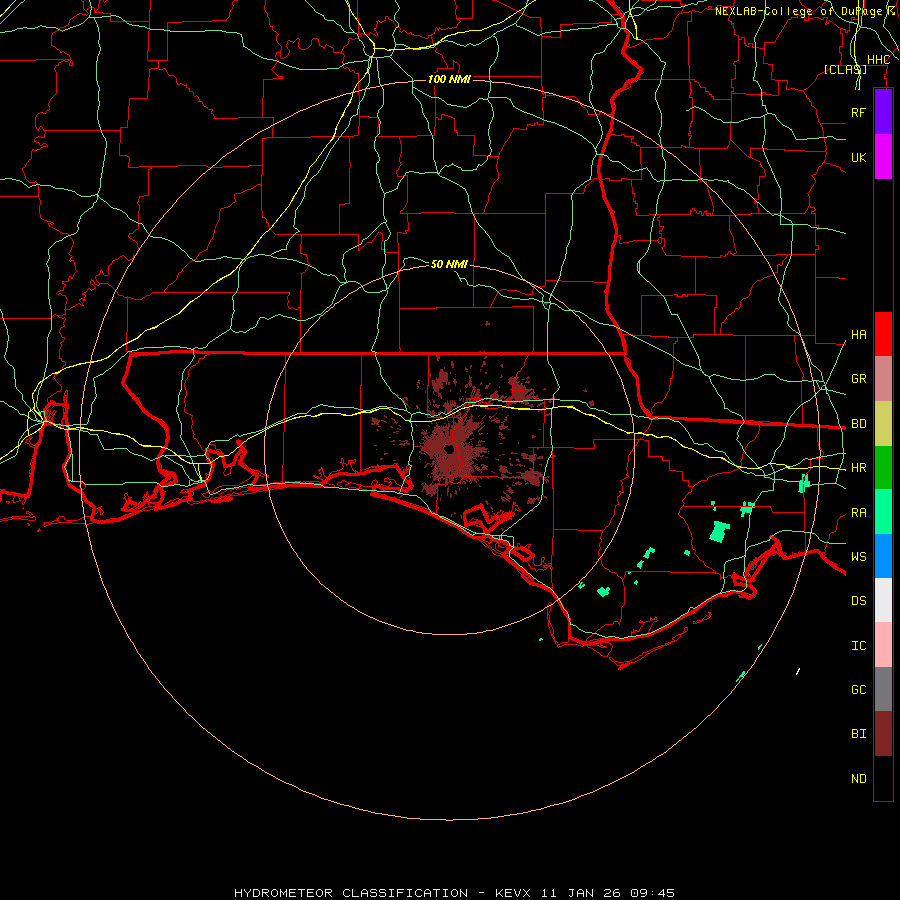
Task: Click the BI legend label
Action: pos(858,734)
